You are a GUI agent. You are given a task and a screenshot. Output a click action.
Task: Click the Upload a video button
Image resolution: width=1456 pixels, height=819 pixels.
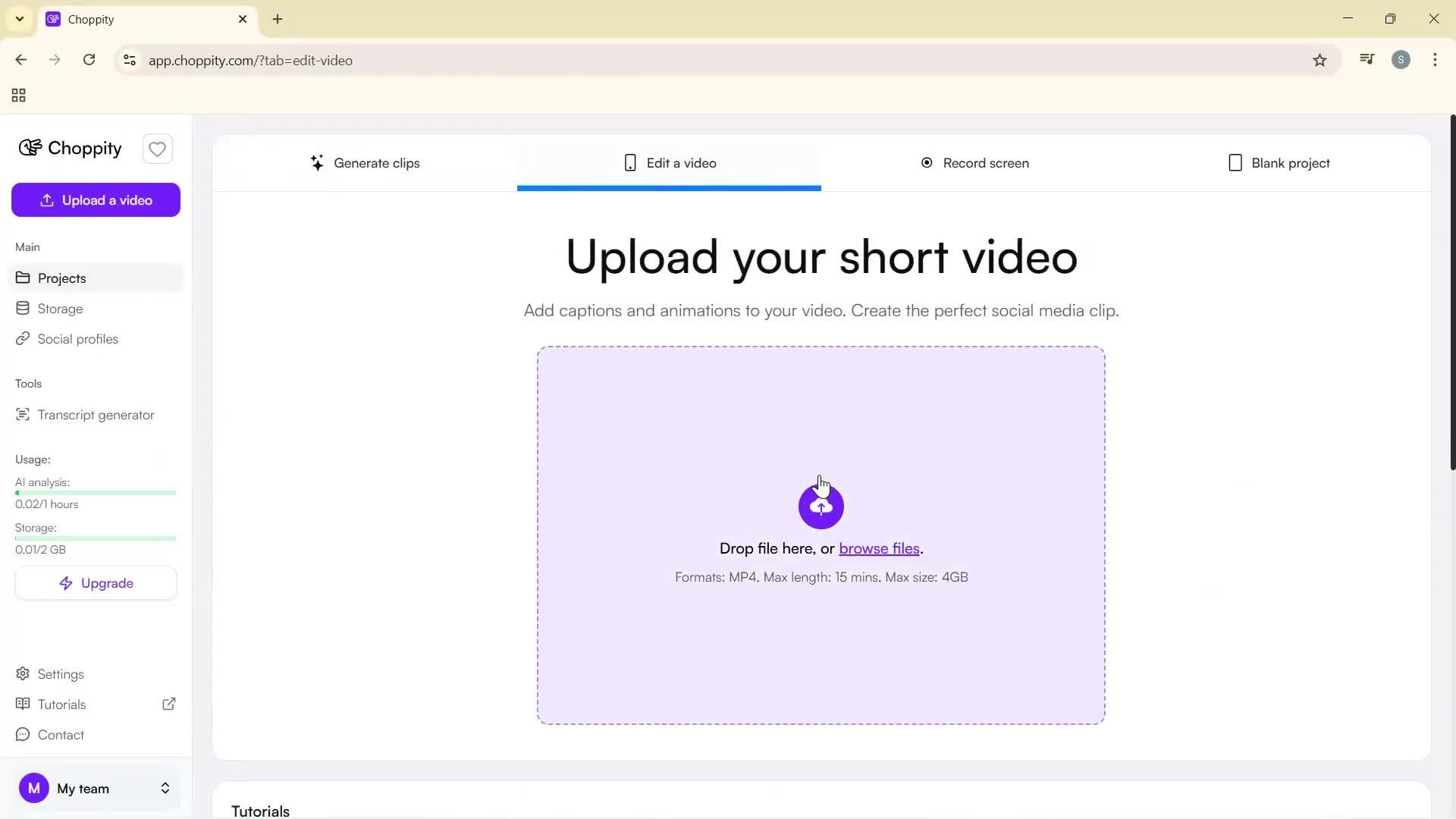click(96, 199)
